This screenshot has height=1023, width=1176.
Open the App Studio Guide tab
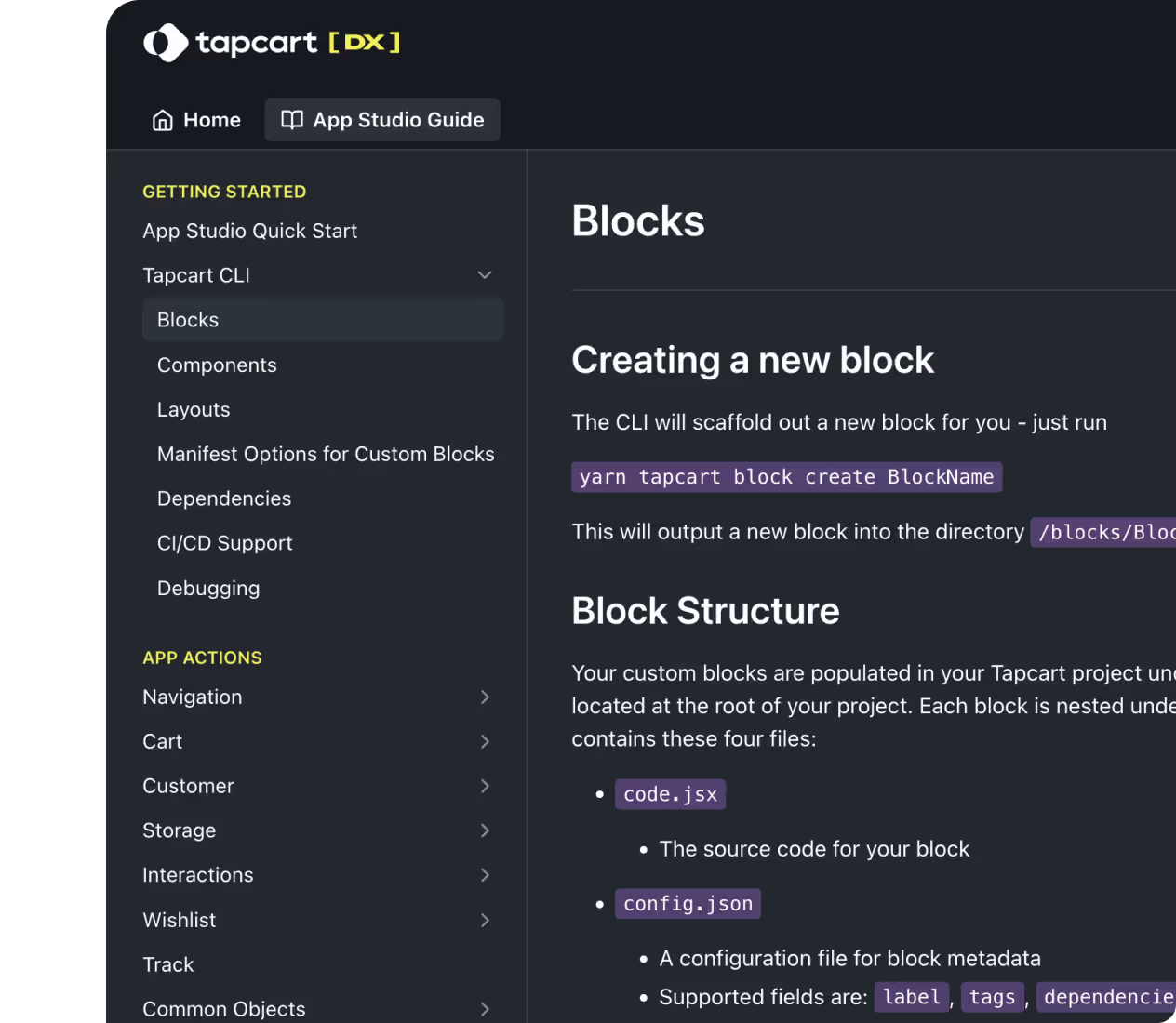tap(382, 120)
